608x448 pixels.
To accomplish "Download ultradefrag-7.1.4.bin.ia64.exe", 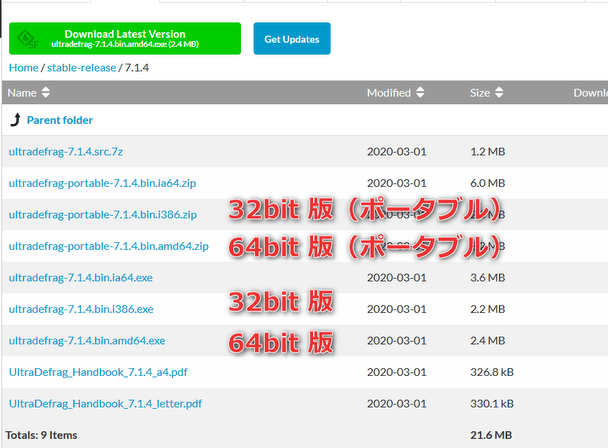I will tap(81, 278).
